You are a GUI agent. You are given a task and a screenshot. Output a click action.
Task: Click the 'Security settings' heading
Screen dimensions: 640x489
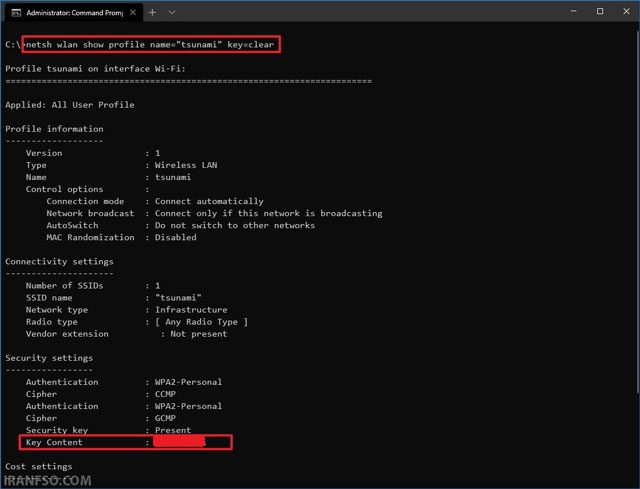[x=49, y=358]
